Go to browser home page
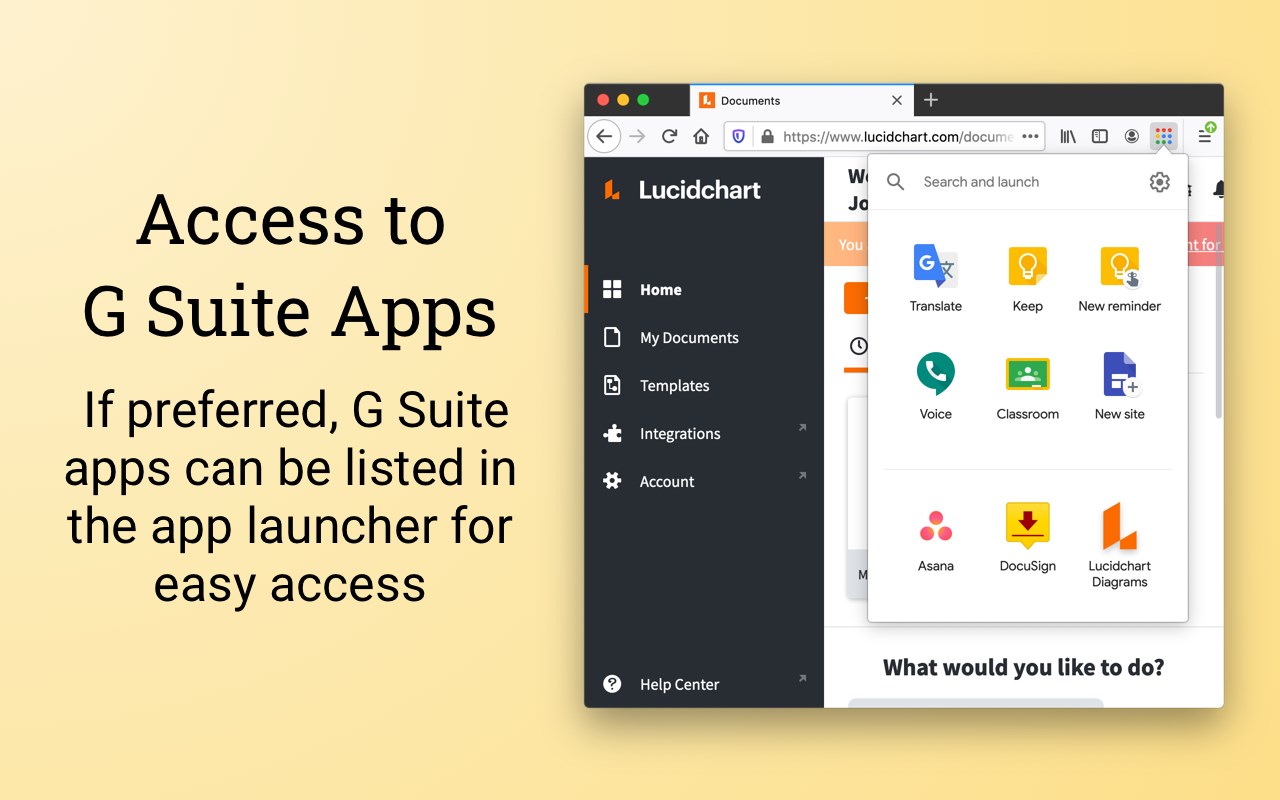Screen dimensions: 1280x800 point(701,136)
